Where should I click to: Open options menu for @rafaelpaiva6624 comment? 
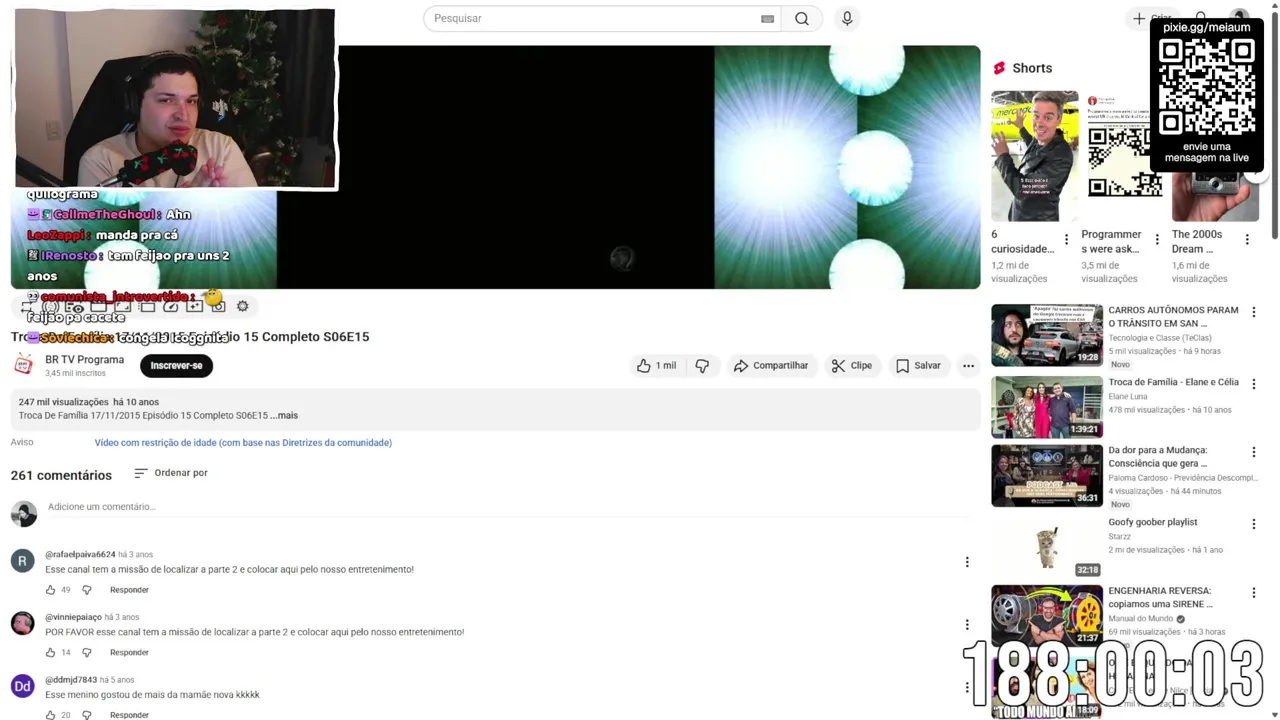coord(967,562)
